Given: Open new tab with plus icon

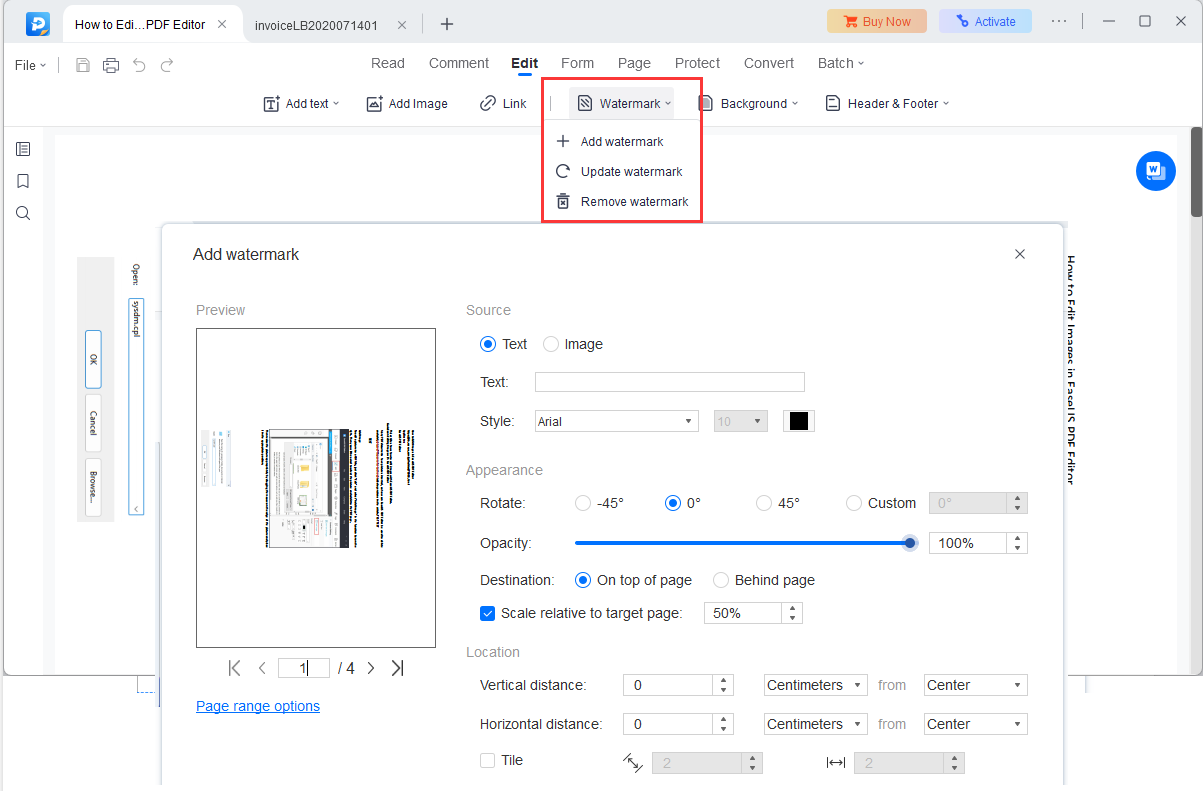Looking at the screenshot, I should [447, 24].
